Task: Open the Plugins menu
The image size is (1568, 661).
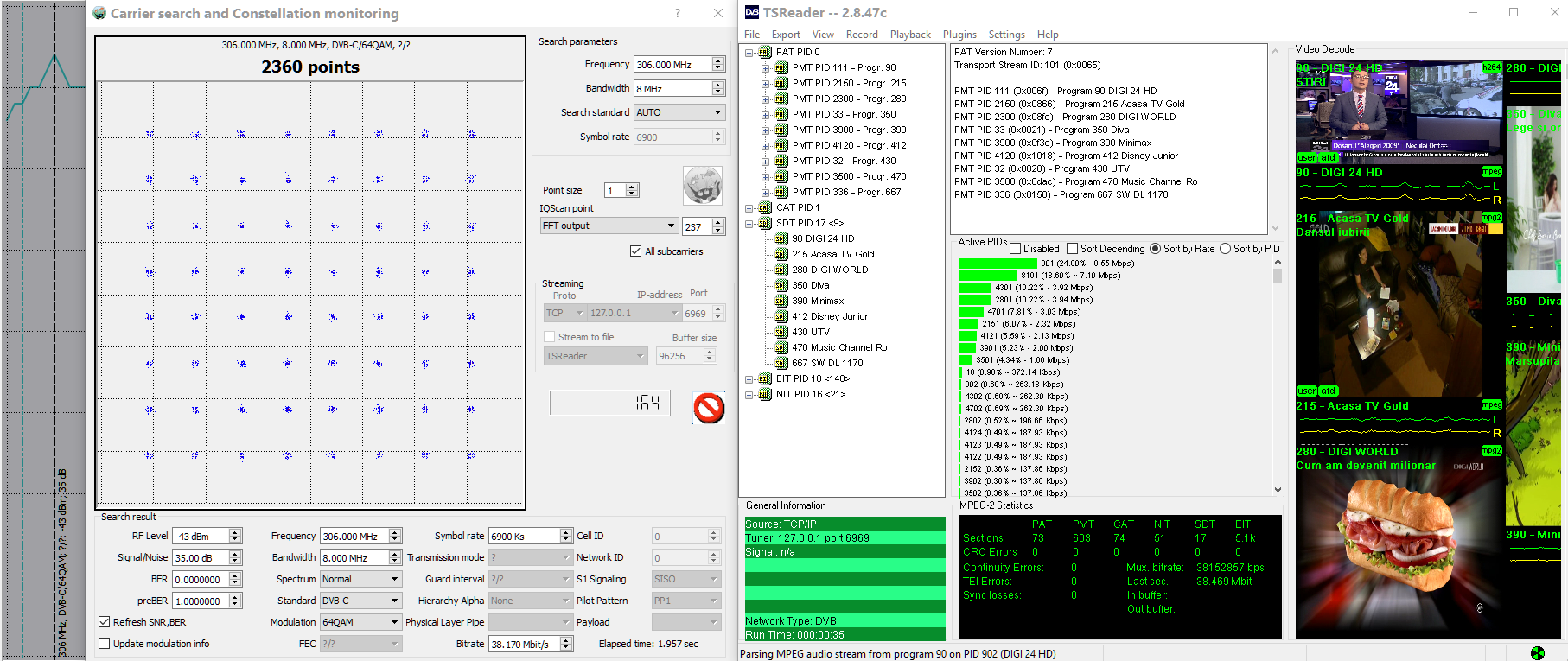Action: 959,35
